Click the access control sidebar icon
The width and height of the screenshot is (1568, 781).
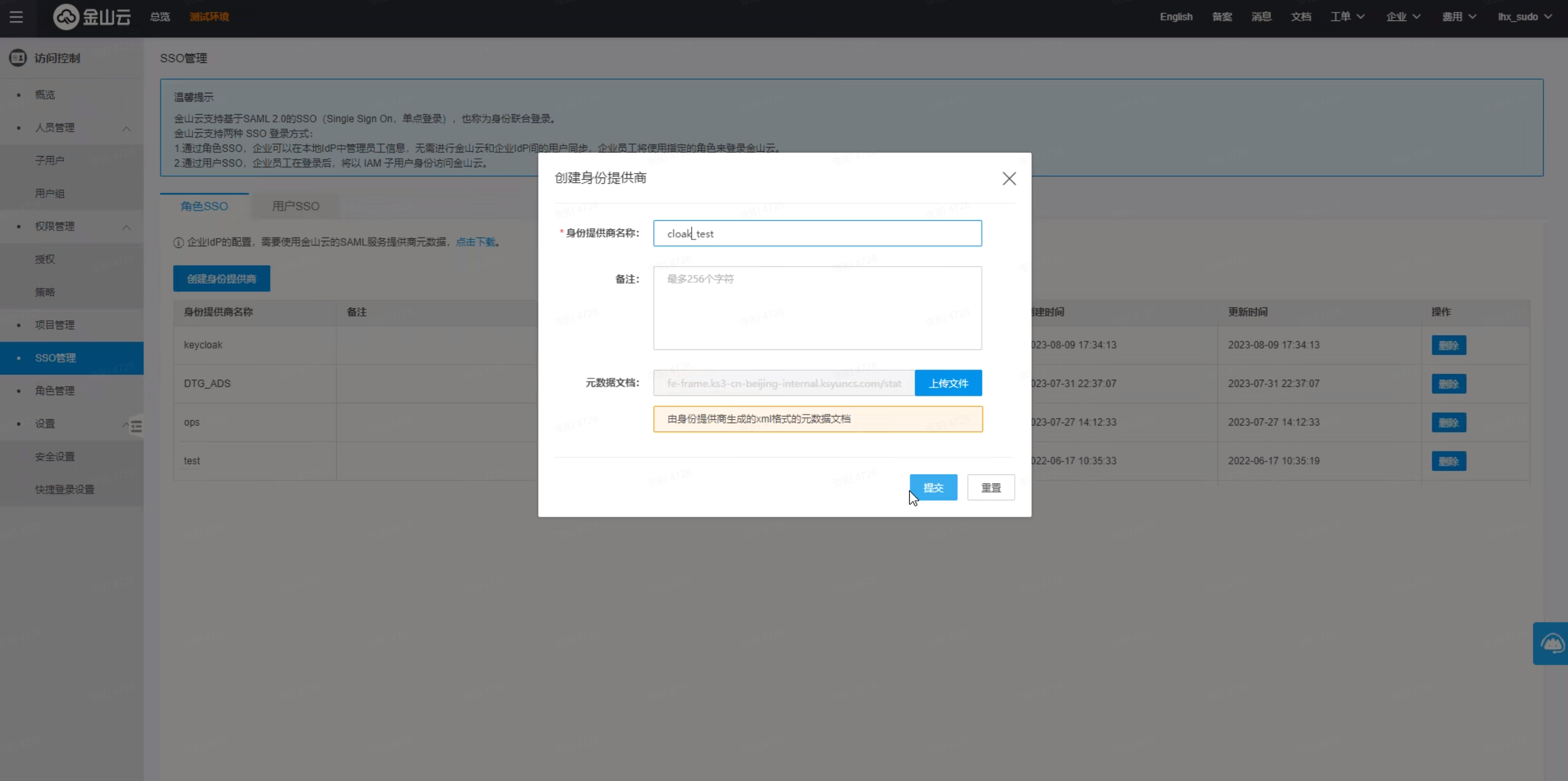[18, 58]
